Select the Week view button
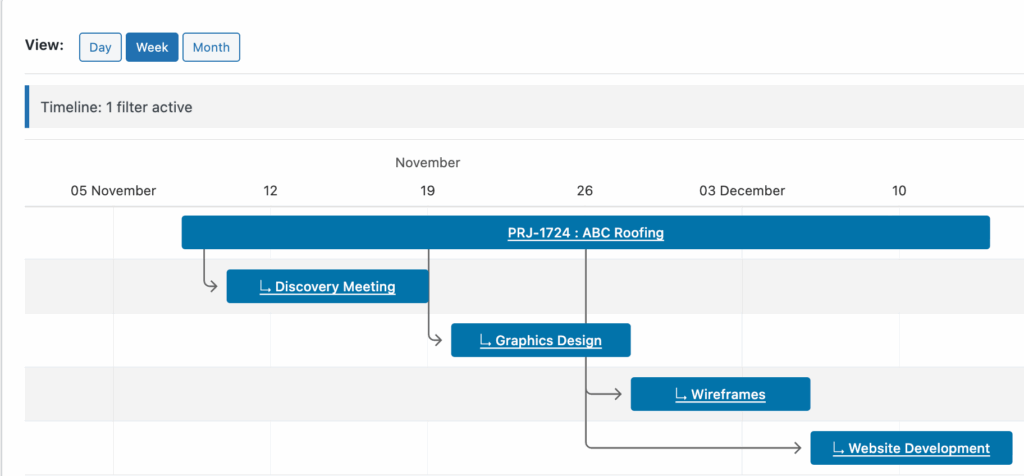1024x476 pixels. pos(152,47)
